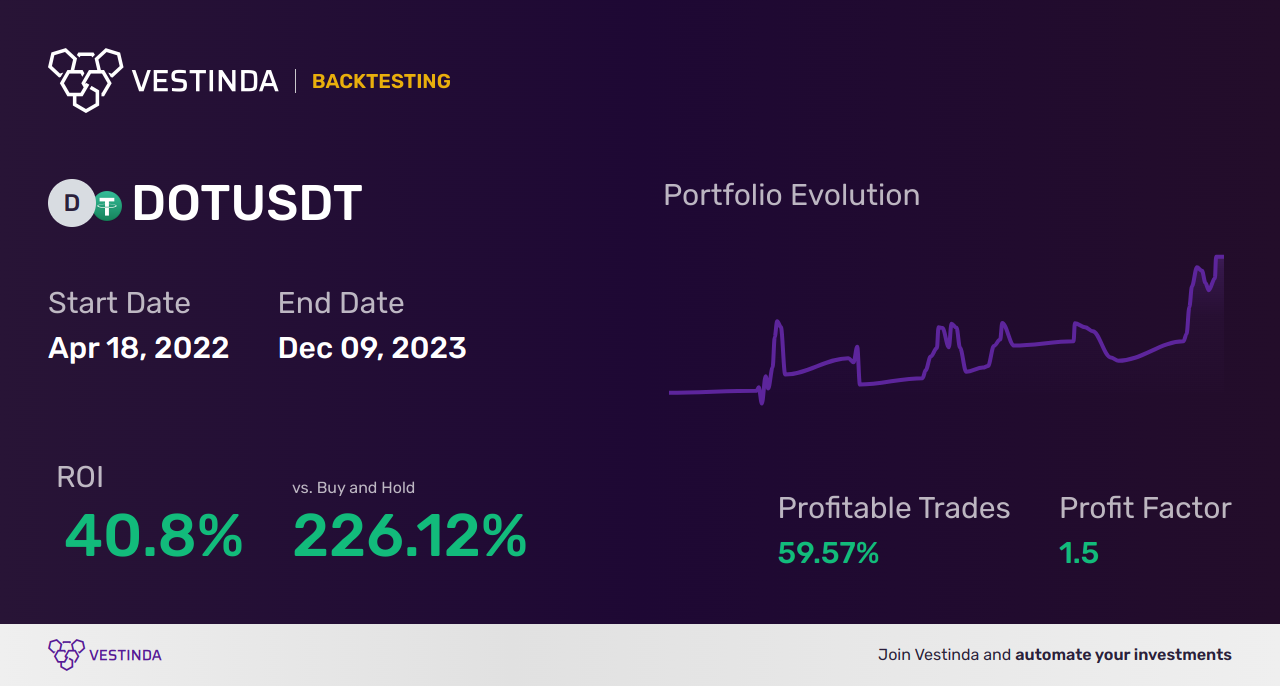Click the Join Vestinda footer text
This screenshot has width=1280, height=686.
(1054, 655)
